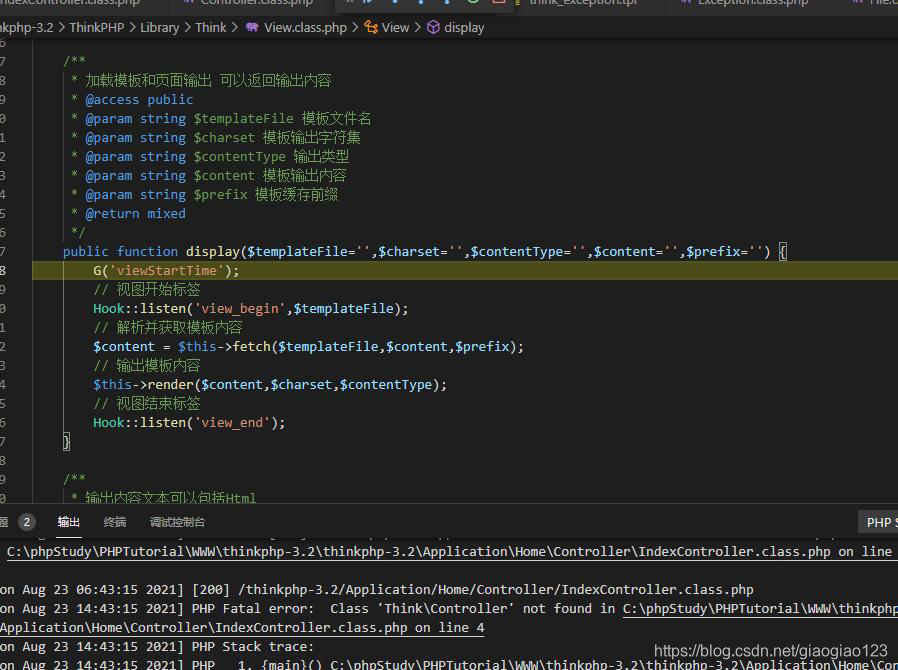Click the 'public function display' declaration line
Image resolution: width=898 pixels, height=670 pixels.
coord(424,251)
